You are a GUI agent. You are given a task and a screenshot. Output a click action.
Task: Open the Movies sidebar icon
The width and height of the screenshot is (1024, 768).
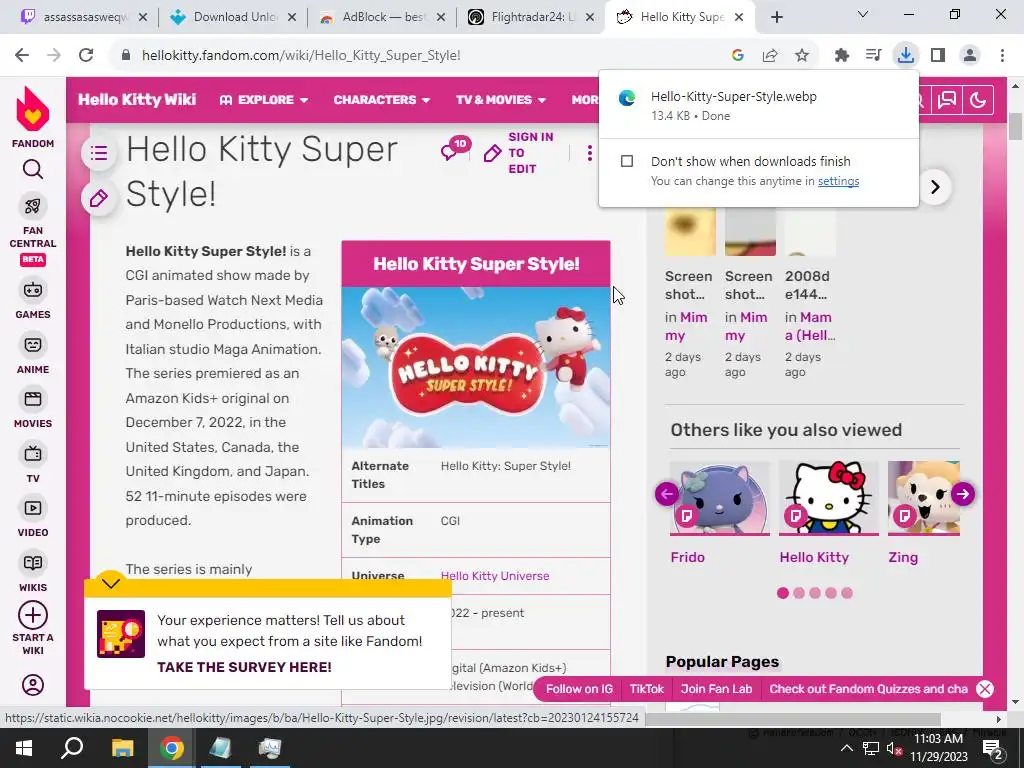33,399
